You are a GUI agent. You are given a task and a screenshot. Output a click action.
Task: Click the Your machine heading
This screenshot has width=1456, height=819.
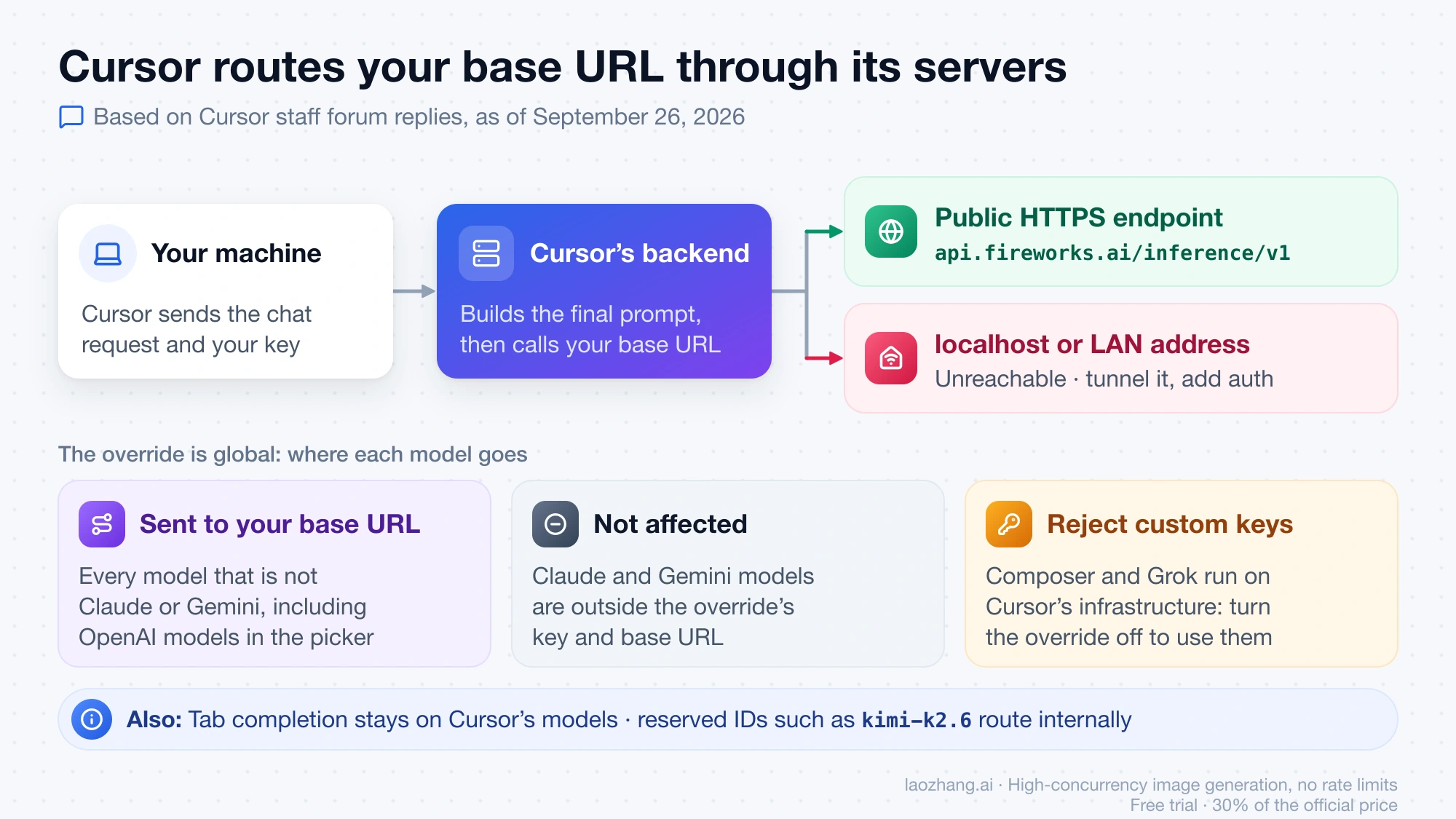pyautogui.click(x=237, y=253)
